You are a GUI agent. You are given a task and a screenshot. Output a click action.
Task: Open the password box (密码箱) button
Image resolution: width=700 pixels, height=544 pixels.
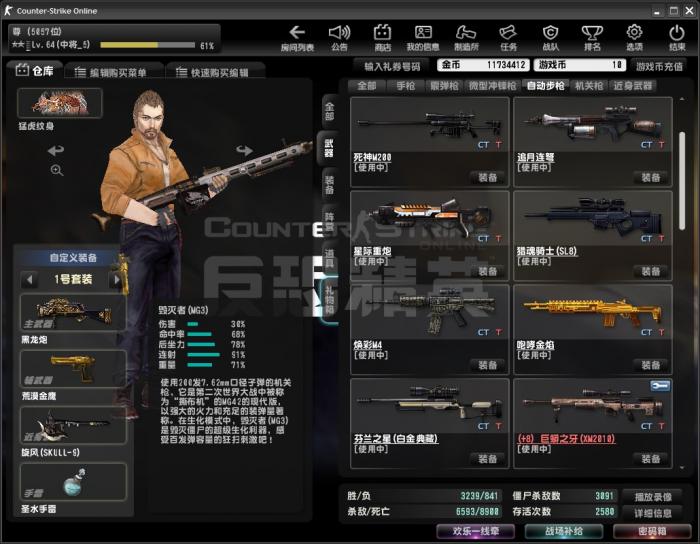point(652,532)
